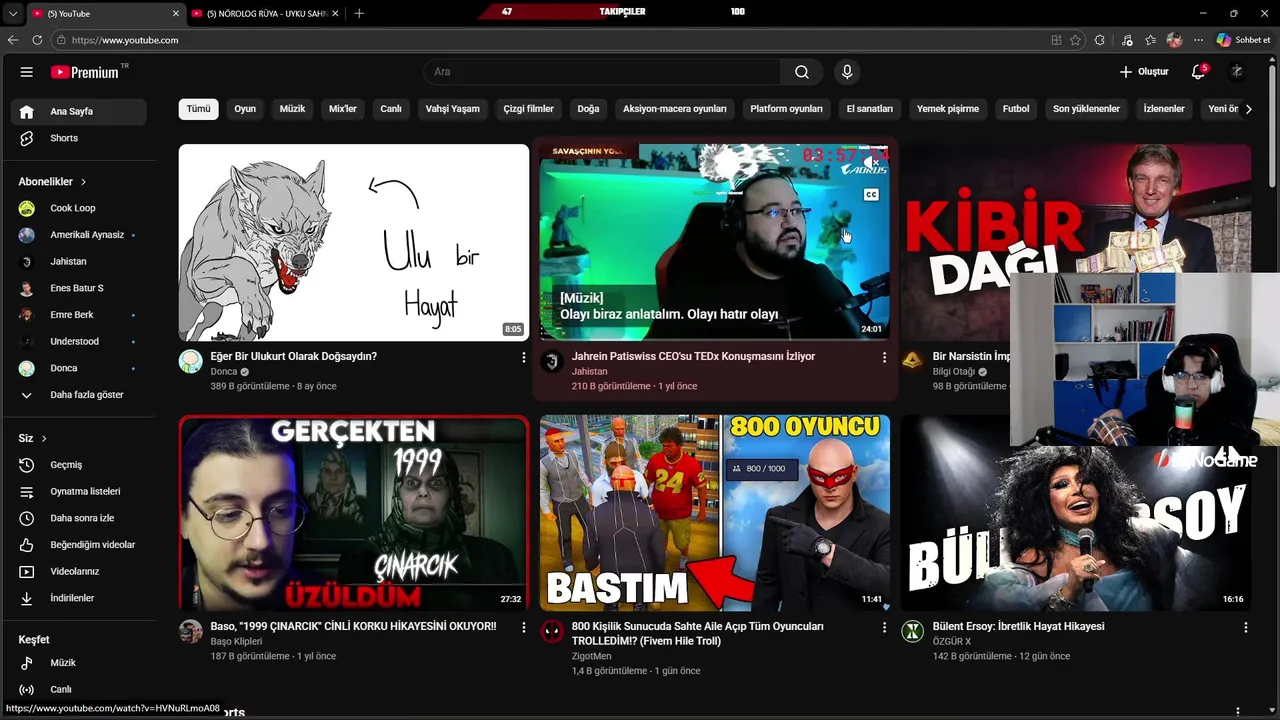Open browser settings and more ellipsis

click(1198, 40)
